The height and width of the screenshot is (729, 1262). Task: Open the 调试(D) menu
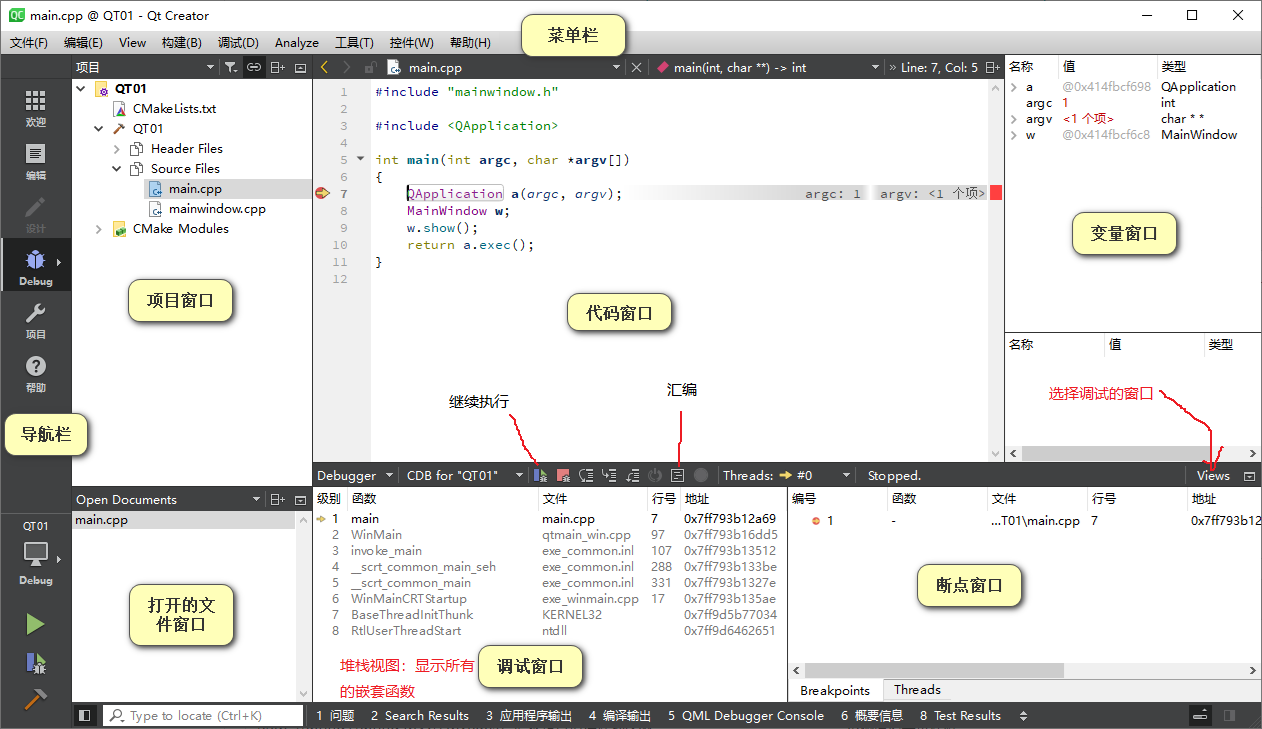[x=238, y=43]
